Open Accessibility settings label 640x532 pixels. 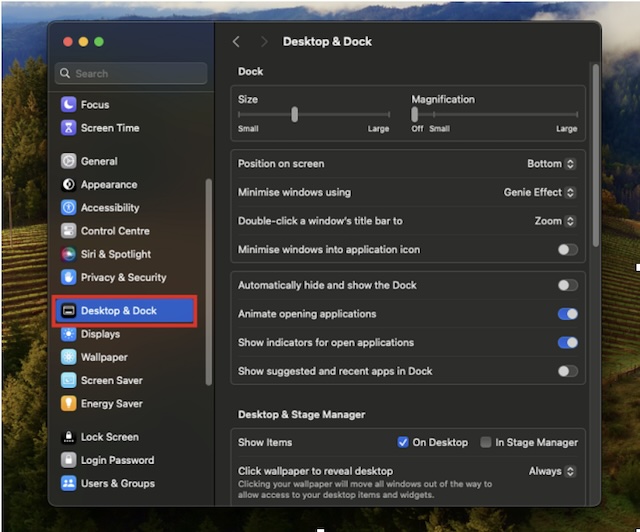click(x=110, y=208)
